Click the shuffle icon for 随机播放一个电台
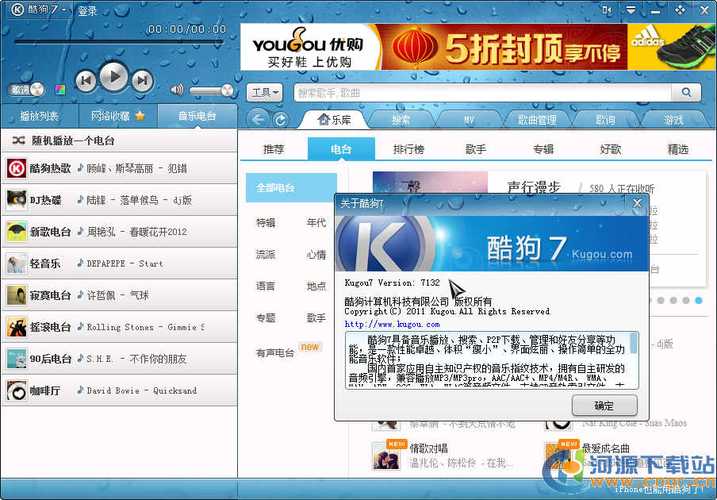The image size is (717, 500). pos(19,140)
